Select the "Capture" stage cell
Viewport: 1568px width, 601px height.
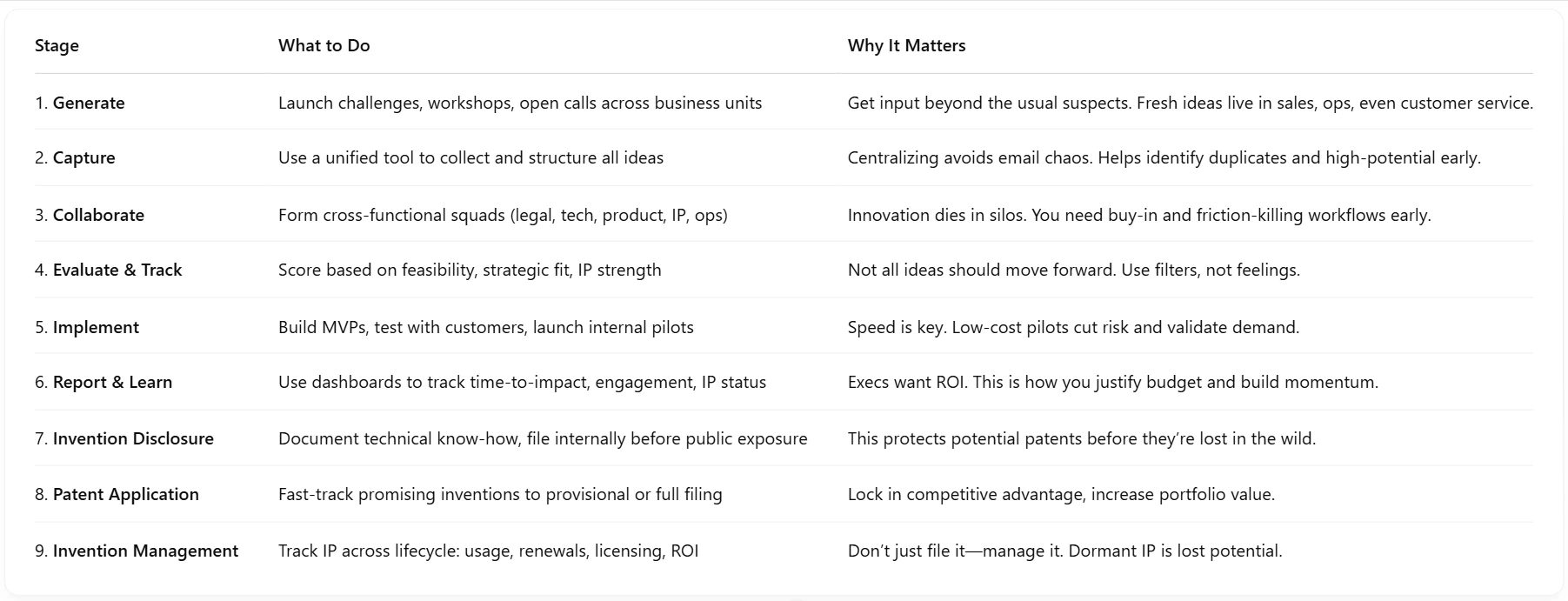(83, 158)
